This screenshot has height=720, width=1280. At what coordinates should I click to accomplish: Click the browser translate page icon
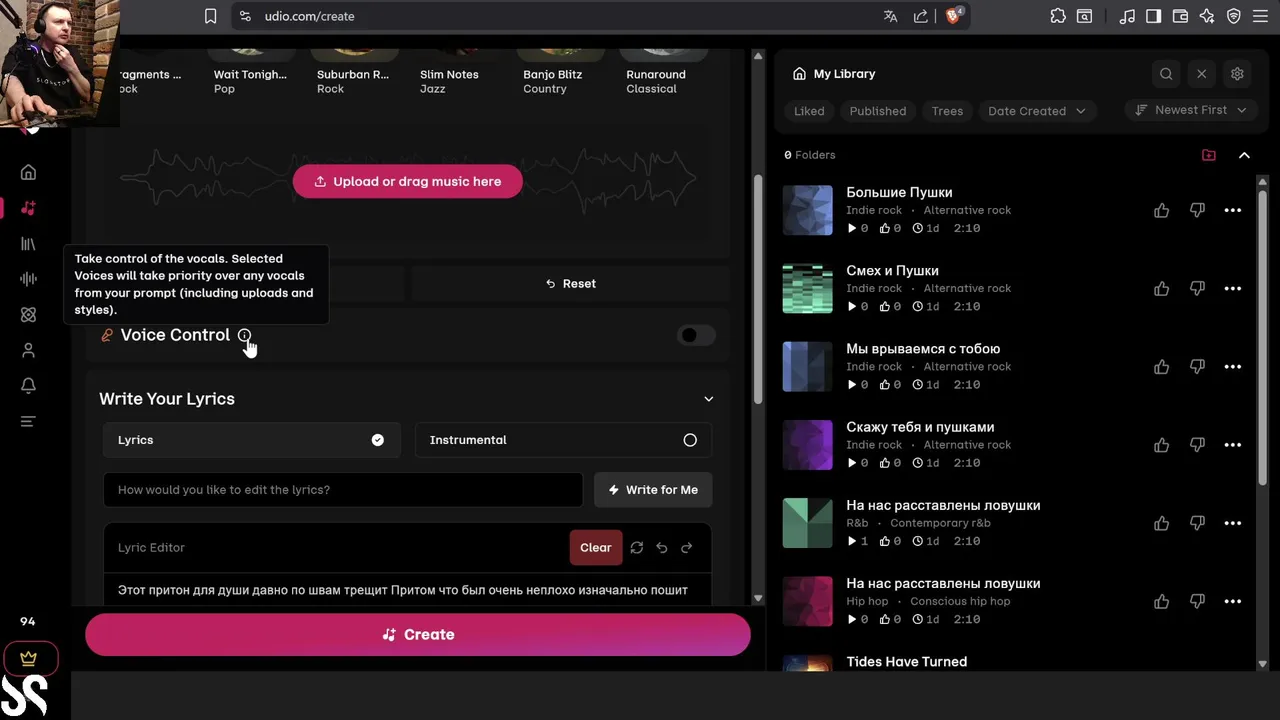point(890,16)
